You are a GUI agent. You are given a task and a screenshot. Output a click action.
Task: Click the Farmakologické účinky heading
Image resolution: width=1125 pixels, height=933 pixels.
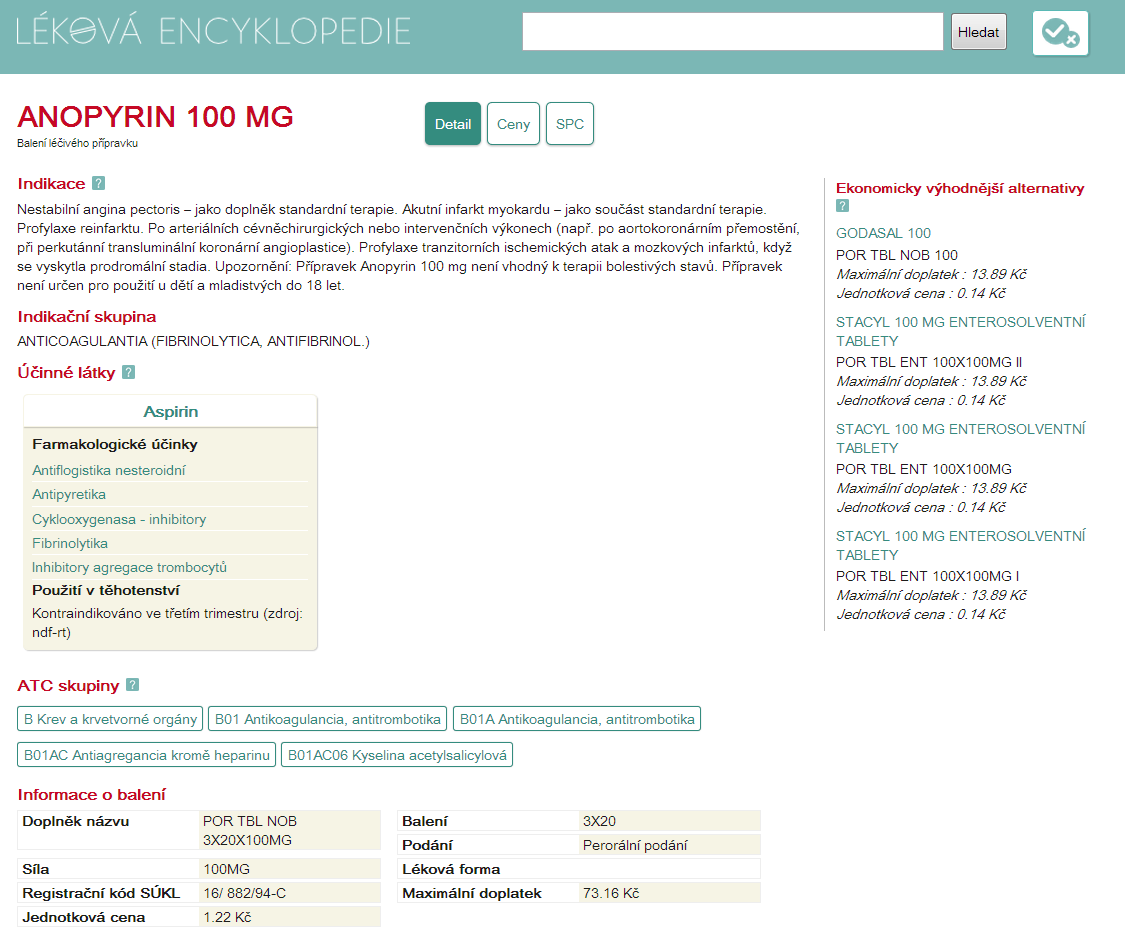click(x=115, y=444)
